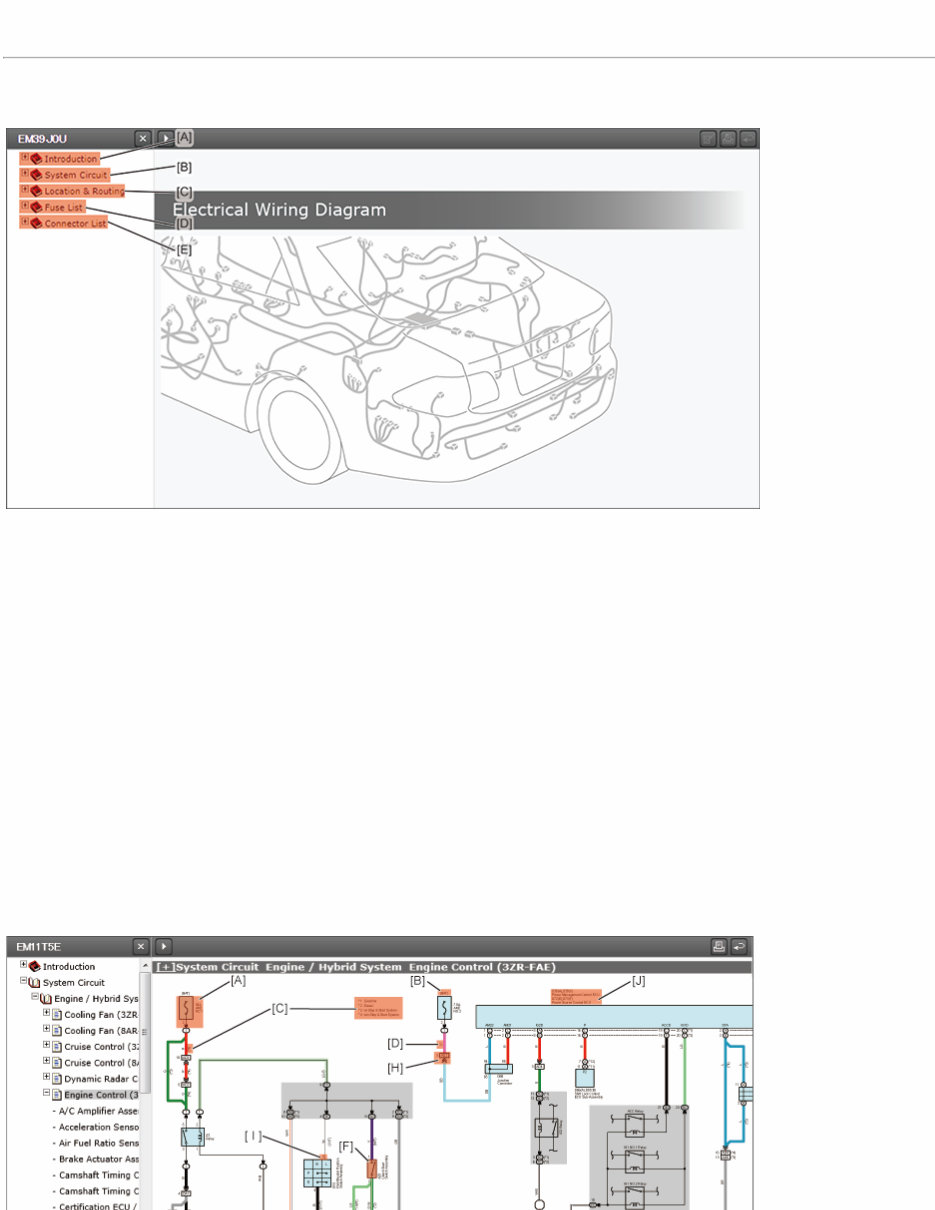Click connector component [A] in the wiring diagram

click(x=188, y=1013)
